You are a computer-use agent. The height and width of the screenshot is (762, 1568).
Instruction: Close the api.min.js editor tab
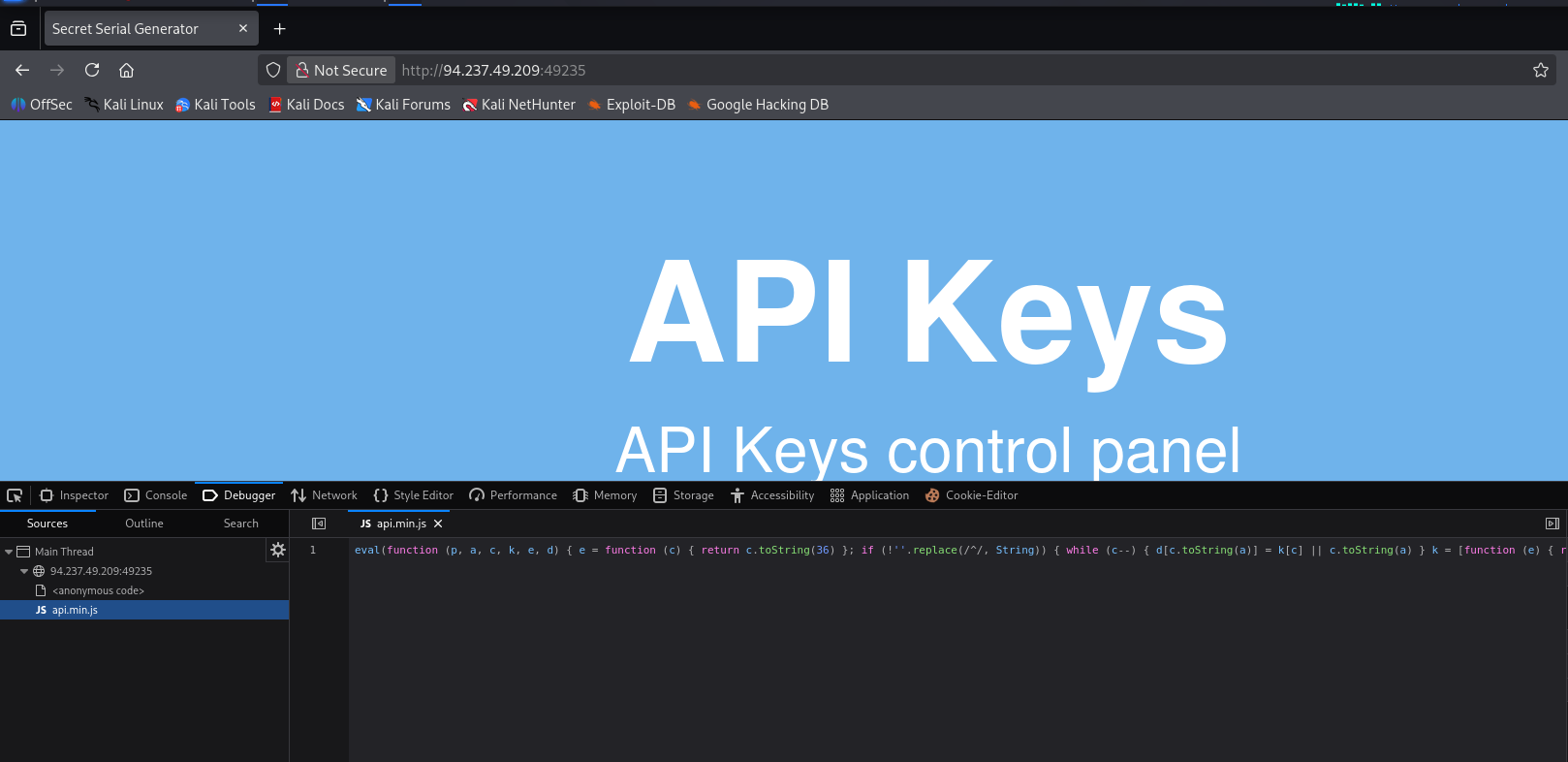coord(438,524)
